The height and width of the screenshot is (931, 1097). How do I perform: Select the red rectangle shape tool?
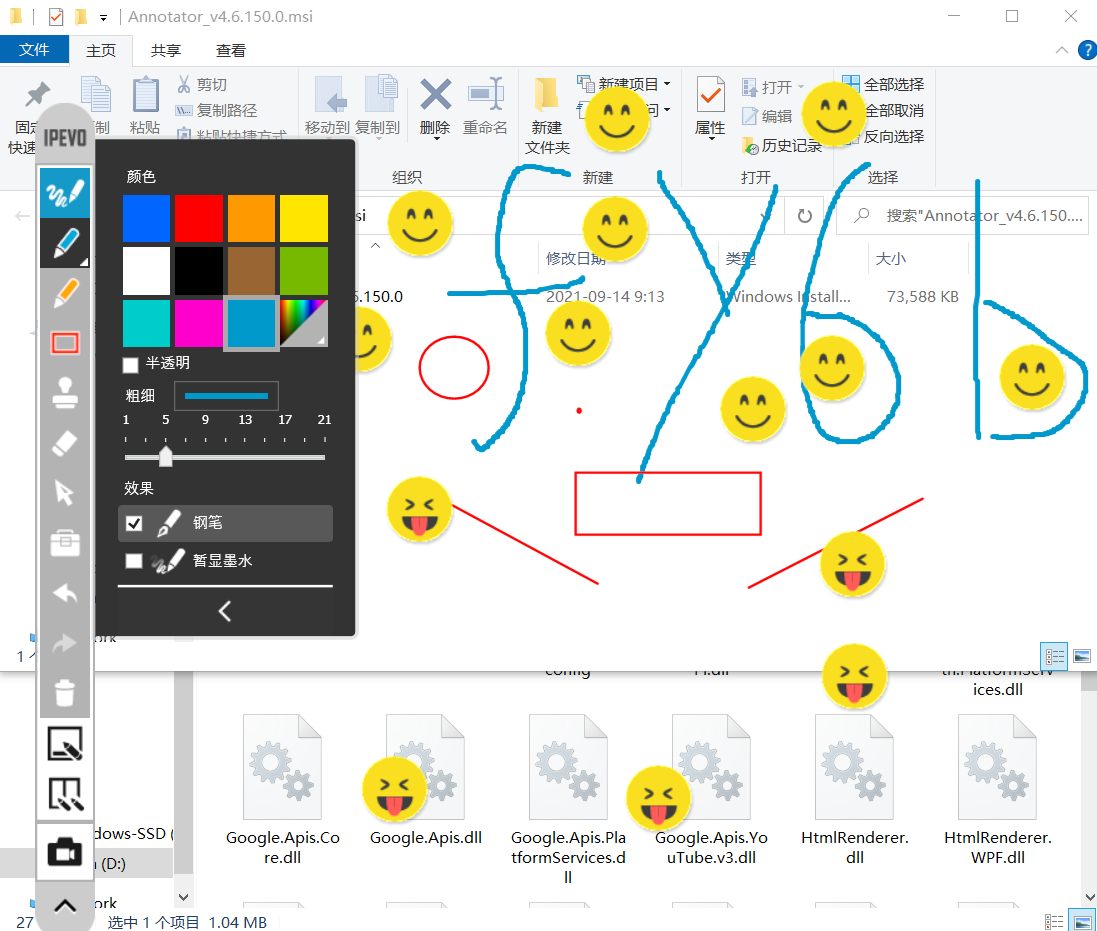[x=65, y=343]
